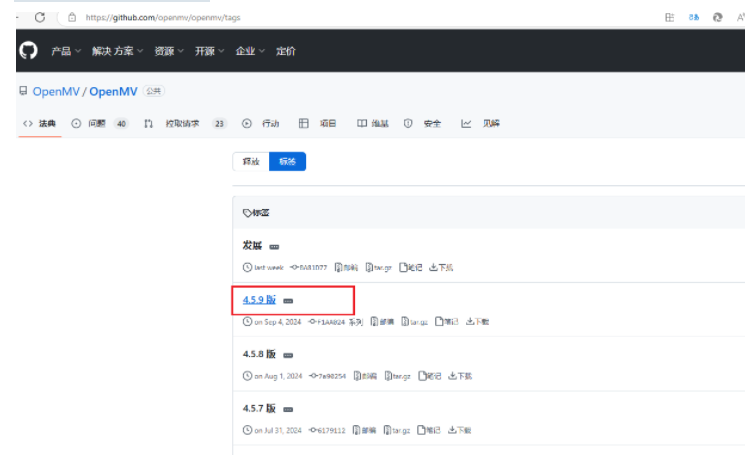Switch to the 问题 (Issues) tab with 40
This screenshot has height=456, width=745.
click(100, 124)
